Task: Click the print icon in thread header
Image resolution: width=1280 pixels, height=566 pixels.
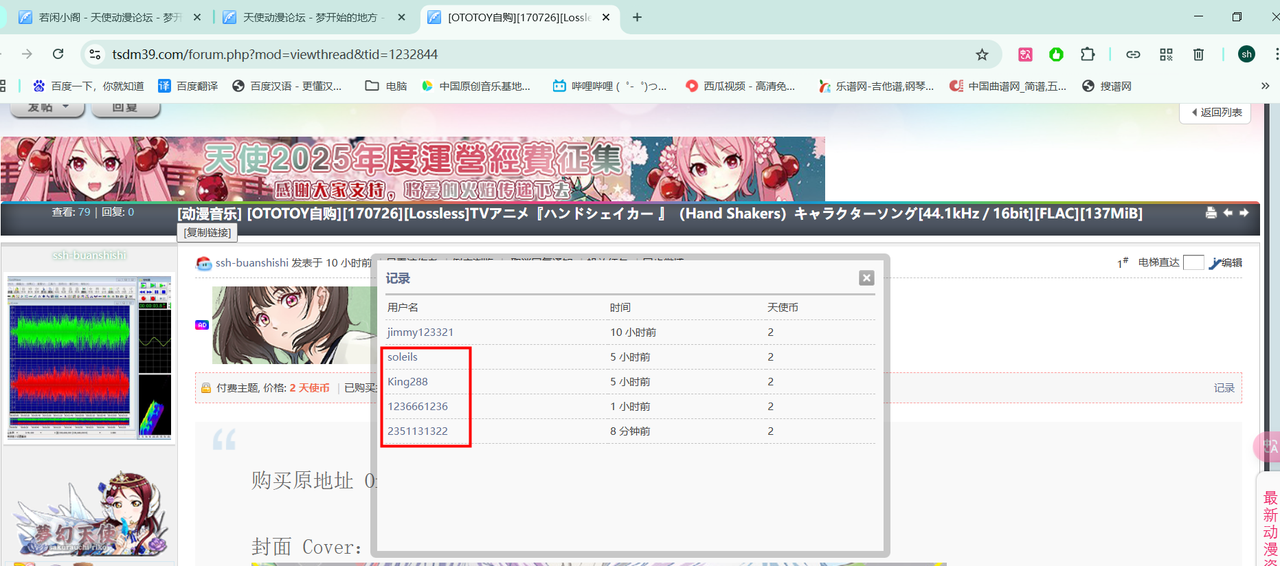Action: 1211,213
